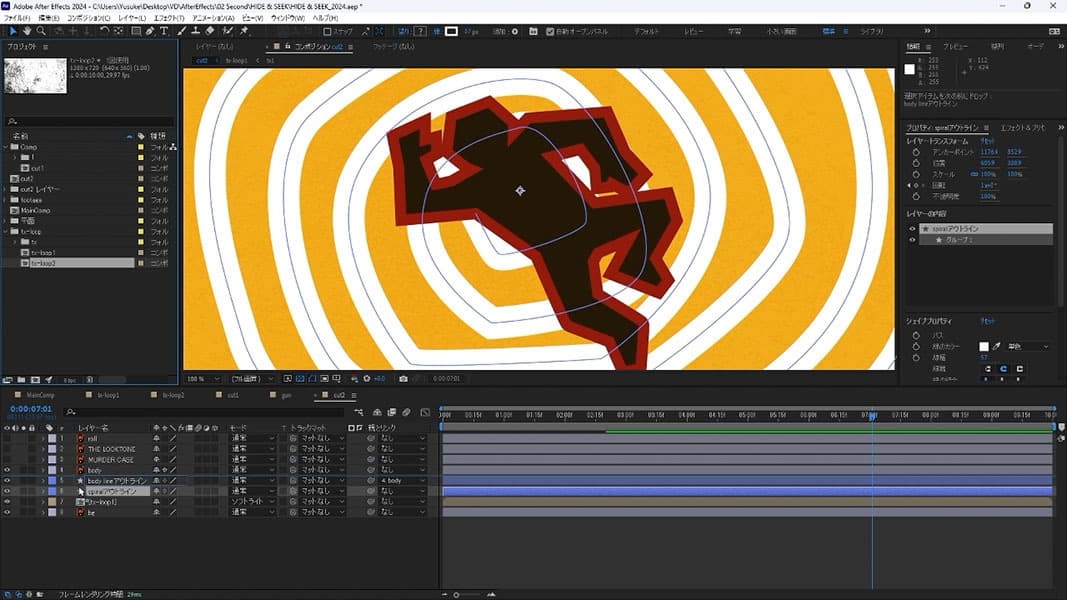1067x600 pixels.
Task: Hide the body layer with eye toggle
Action: point(7,469)
